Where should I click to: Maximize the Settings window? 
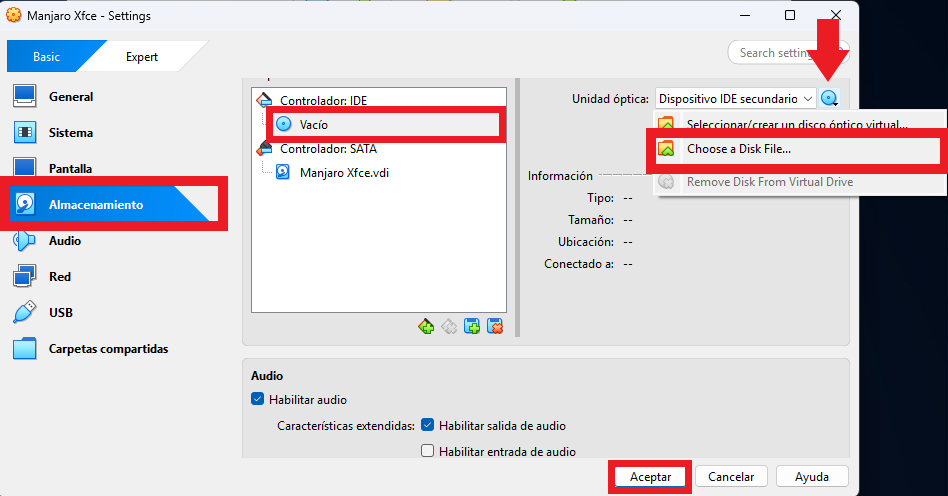coord(790,15)
